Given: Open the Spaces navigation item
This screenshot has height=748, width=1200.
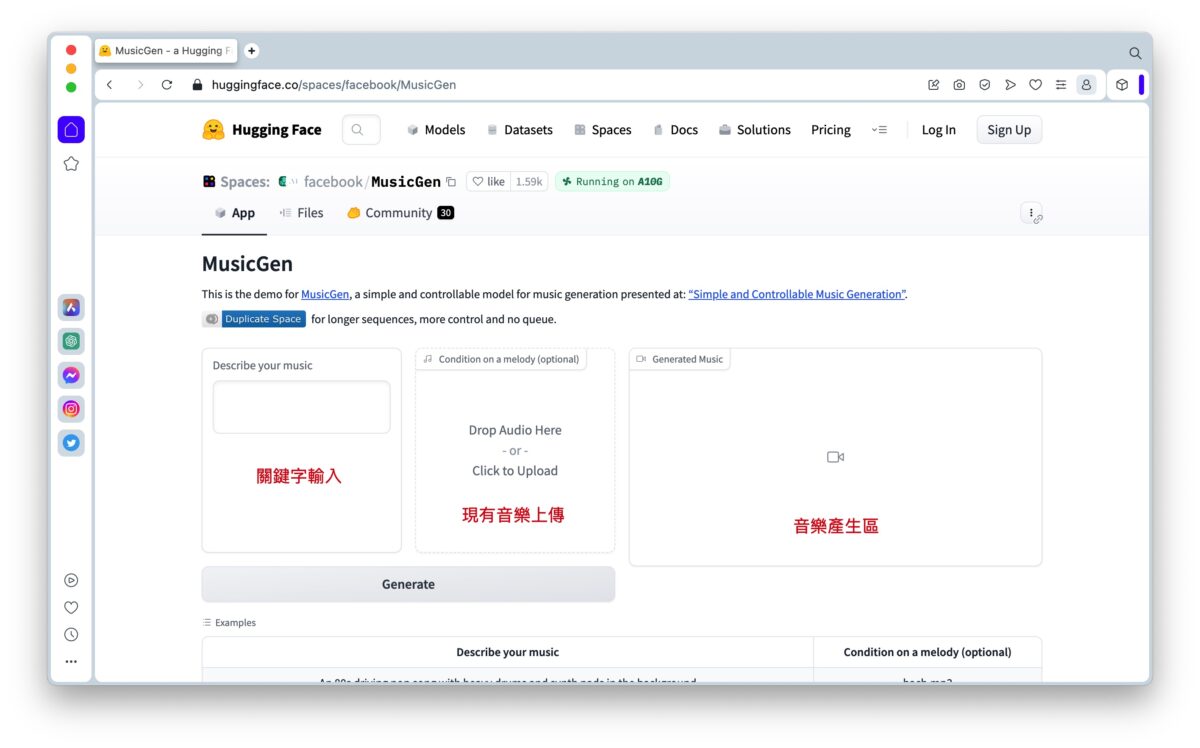Looking at the screenshot, I should coord(602,130).
